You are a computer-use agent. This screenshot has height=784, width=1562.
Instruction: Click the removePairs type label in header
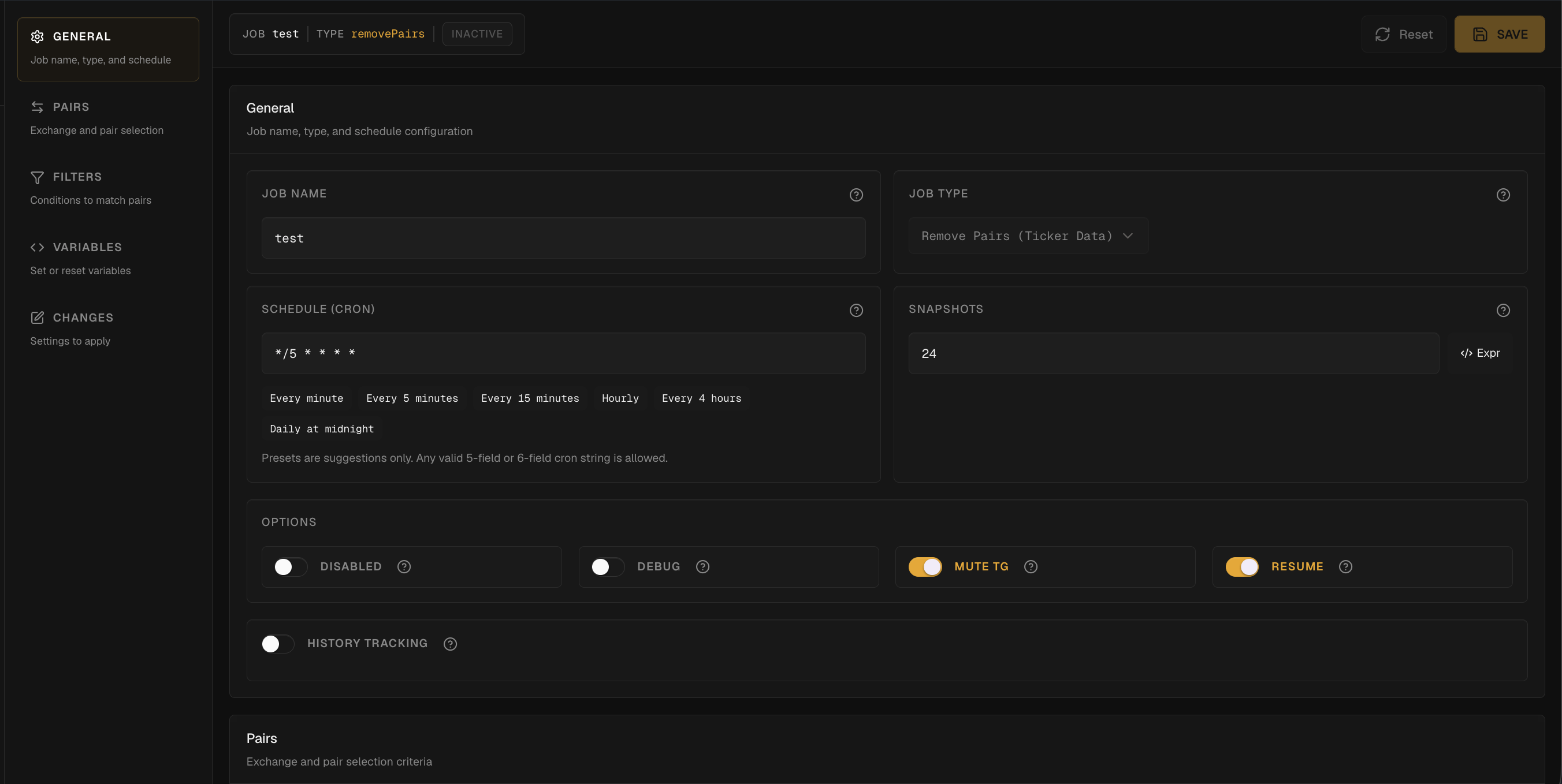(388, 34)
